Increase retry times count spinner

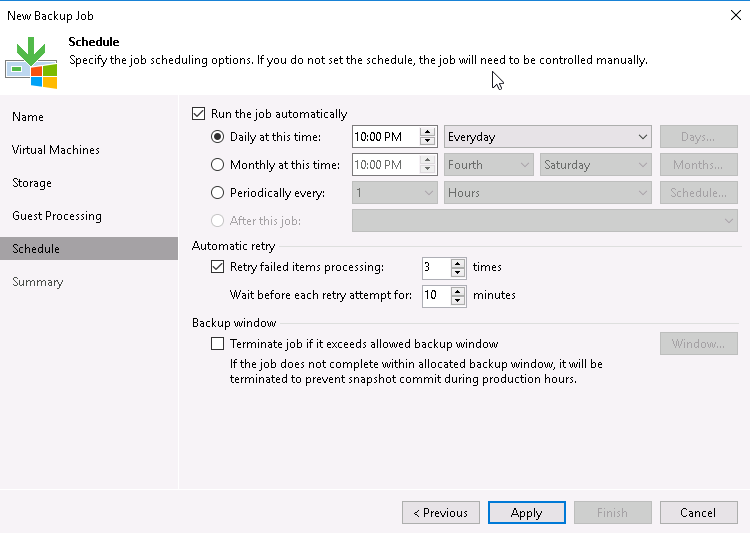tap(458, 262)
